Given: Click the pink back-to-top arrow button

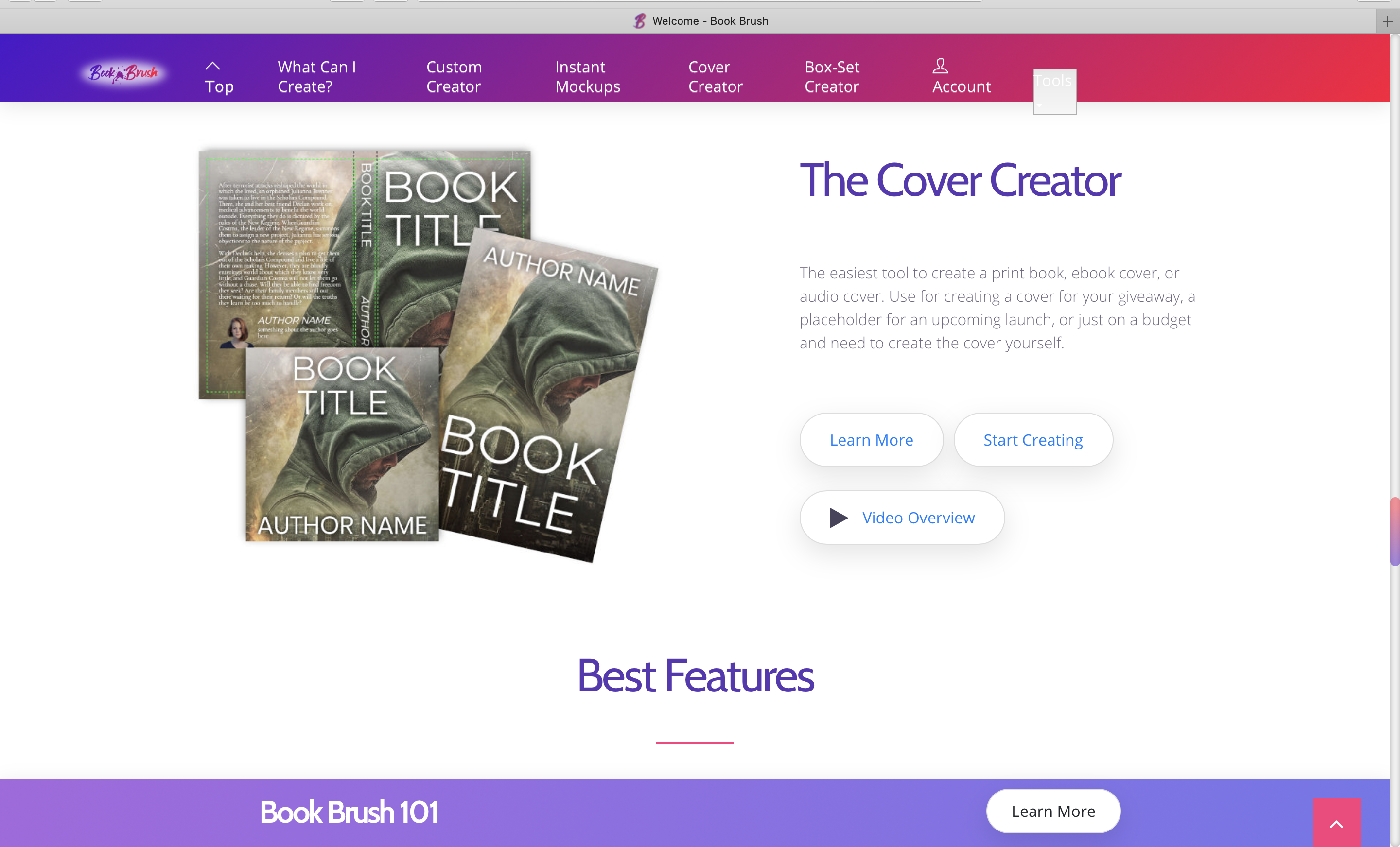Looking at the screenshot, I should pos(1336,823).
